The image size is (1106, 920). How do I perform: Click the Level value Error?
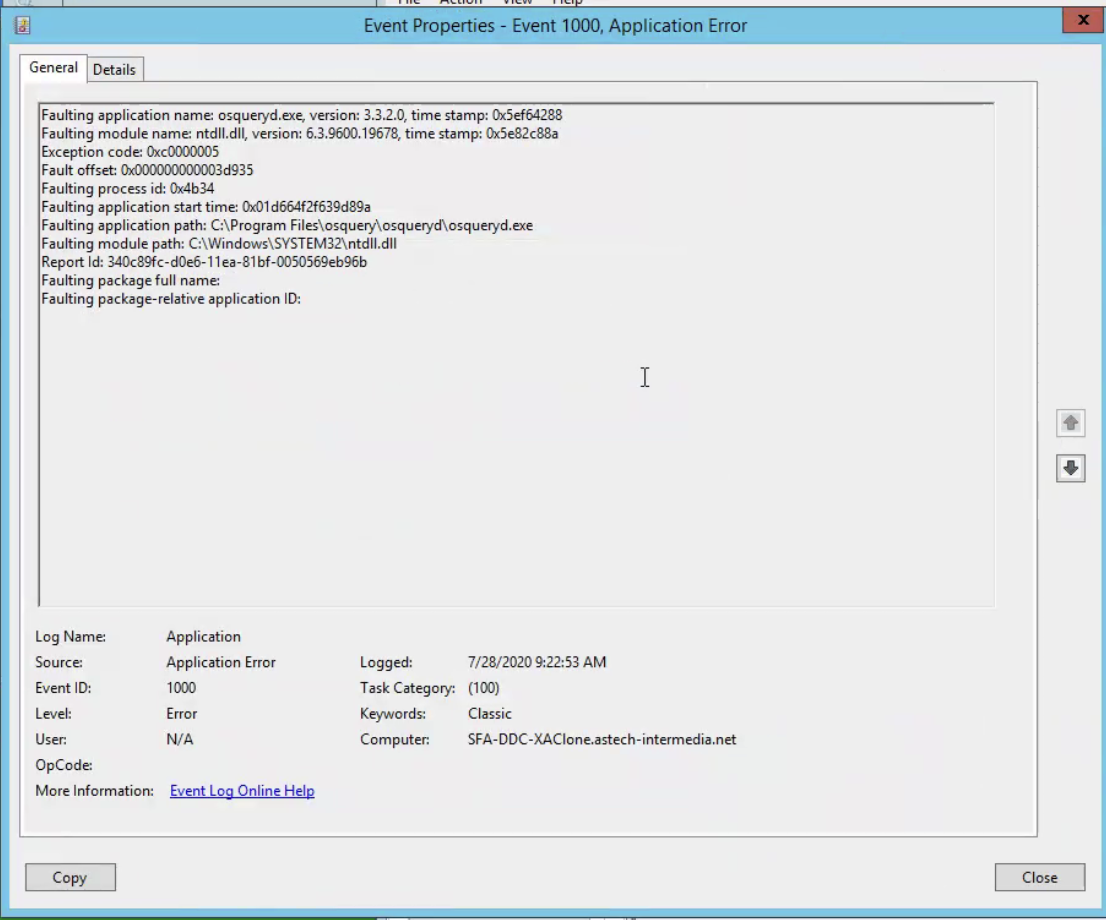pyautogui.click(x=181, y=713)
